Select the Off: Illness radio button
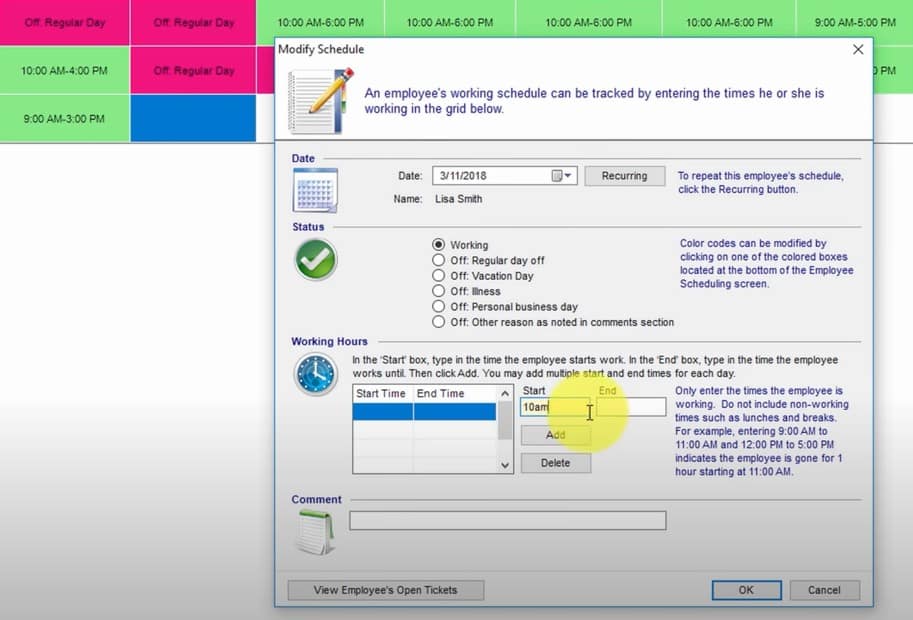Screen dimensions: 913x620 [x=438, y=291]
